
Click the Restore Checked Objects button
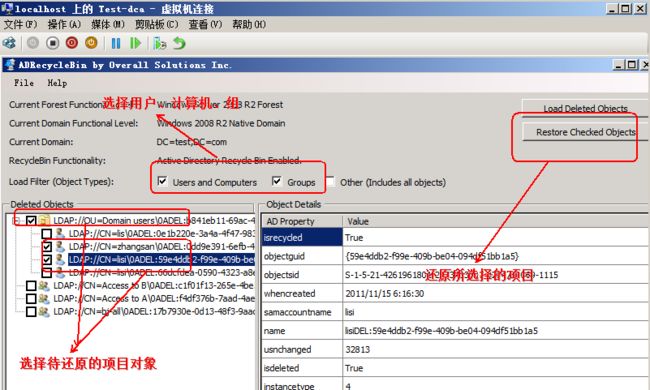click(x=585, y=132)
